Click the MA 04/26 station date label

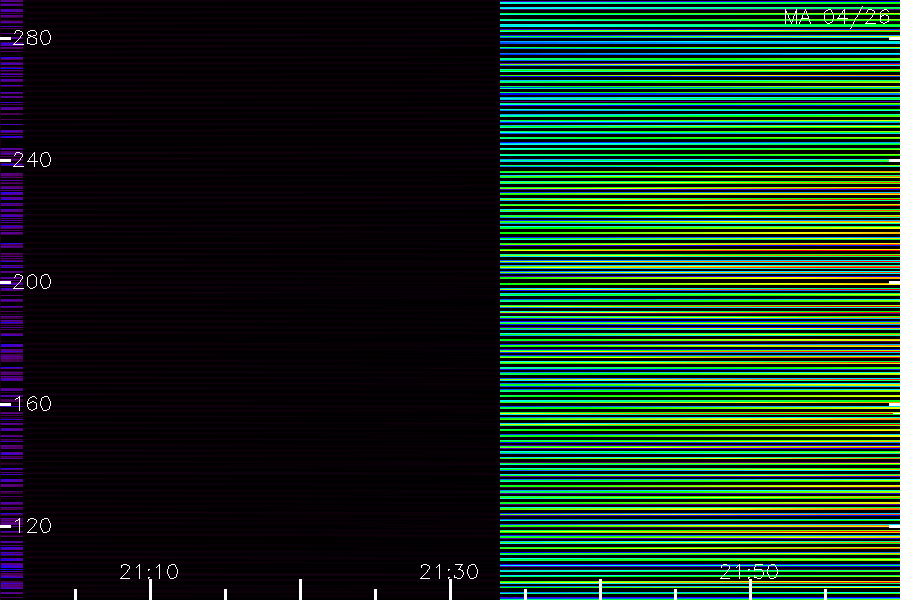[837, 17]
